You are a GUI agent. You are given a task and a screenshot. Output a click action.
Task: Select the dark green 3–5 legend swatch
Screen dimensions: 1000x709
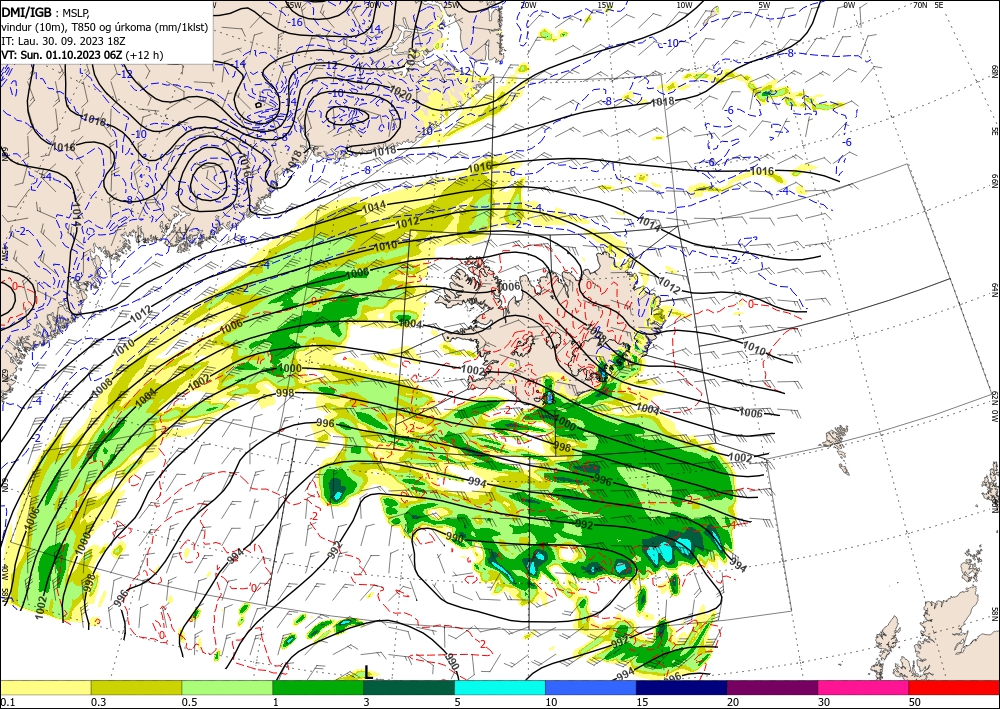click(x=409, y=687)
